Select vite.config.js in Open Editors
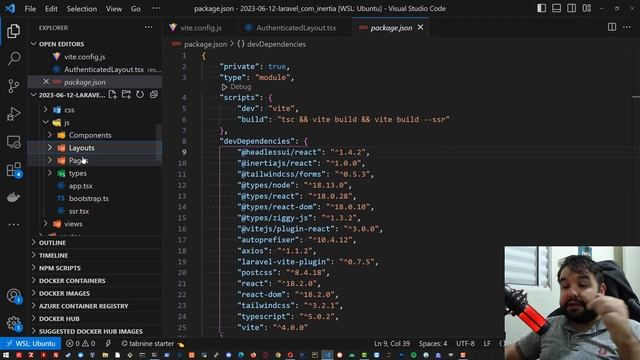This screenshot has height=360, width=640. 95,57
